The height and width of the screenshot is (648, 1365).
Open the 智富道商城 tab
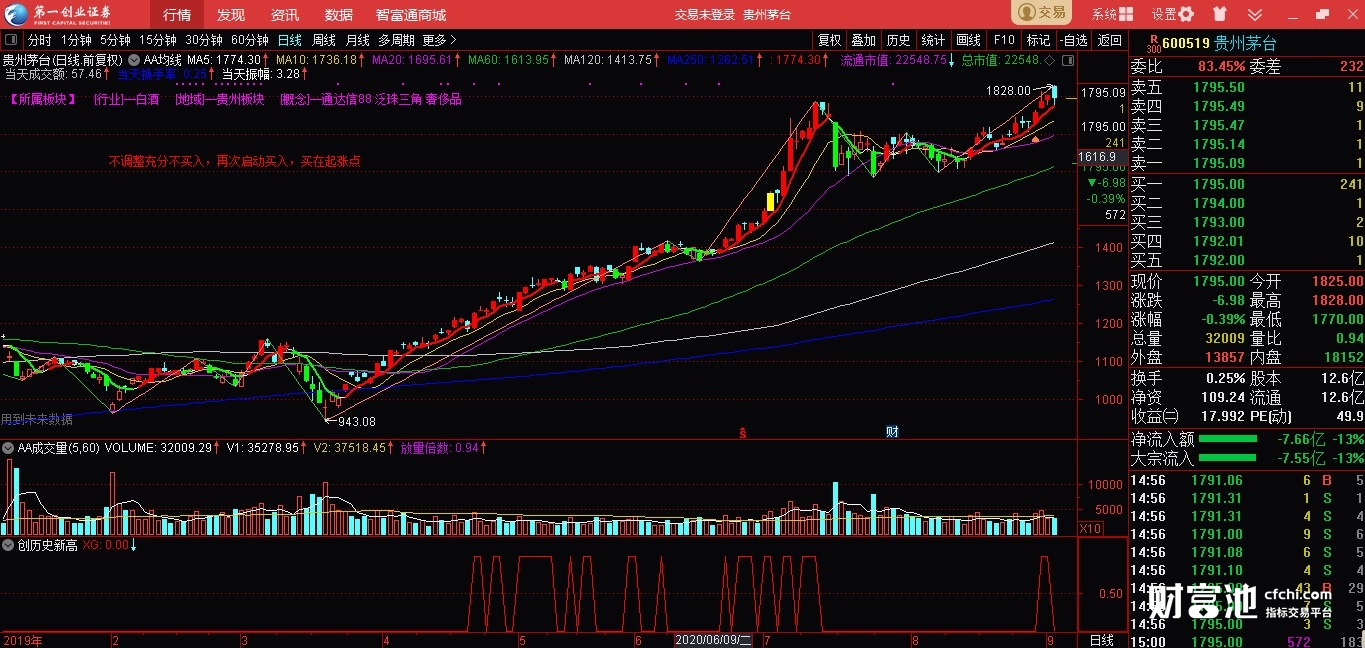[x=411, y=15]
